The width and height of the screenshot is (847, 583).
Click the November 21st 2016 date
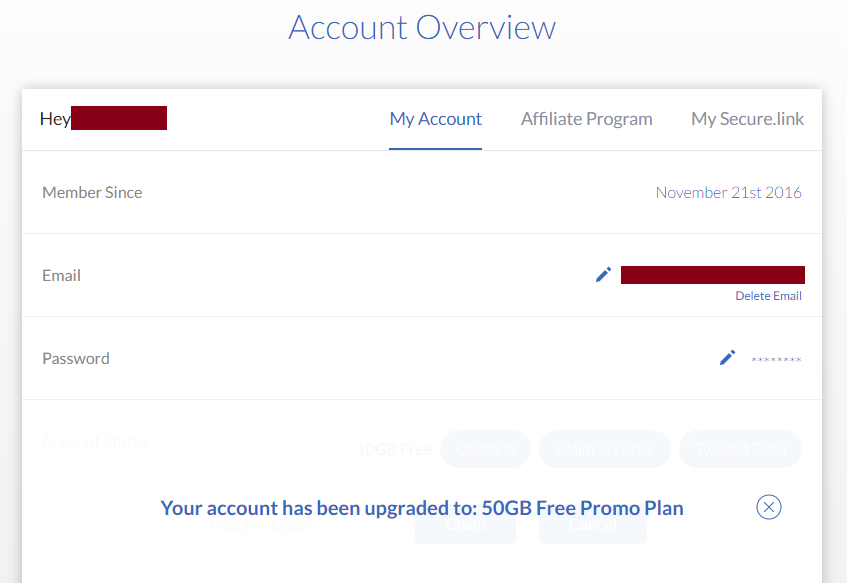pyautogui.click(x=728, y=192)
